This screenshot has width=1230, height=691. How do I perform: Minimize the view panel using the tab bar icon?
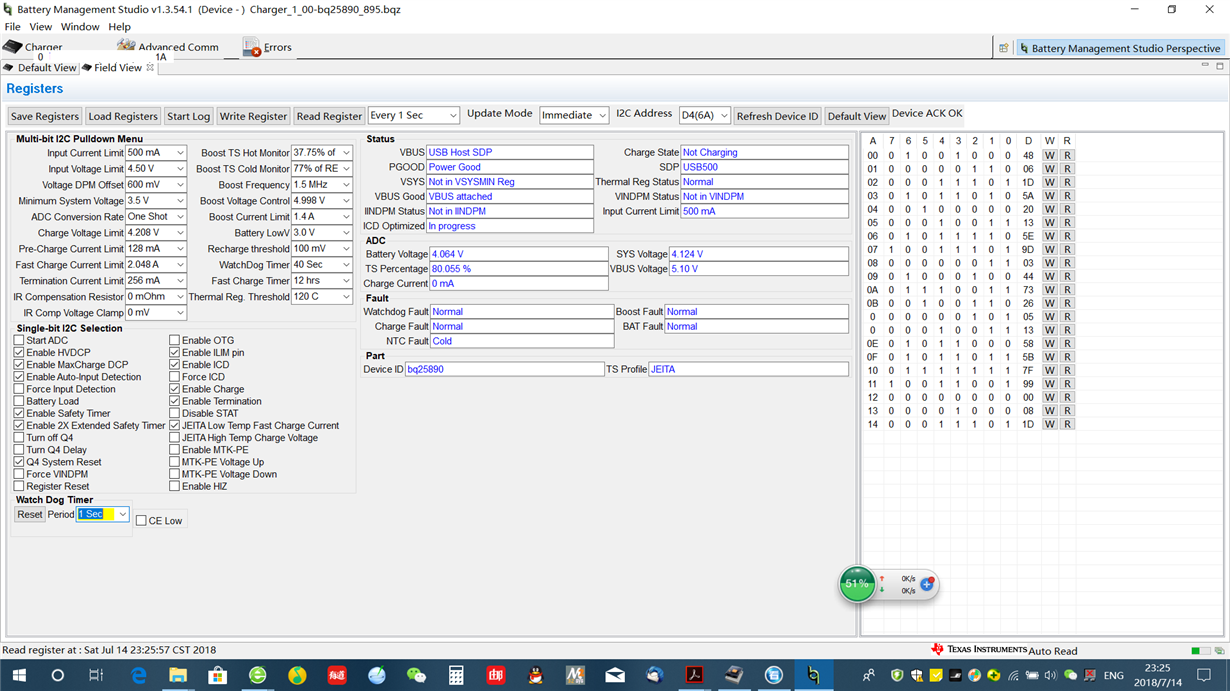(1205, 66)
